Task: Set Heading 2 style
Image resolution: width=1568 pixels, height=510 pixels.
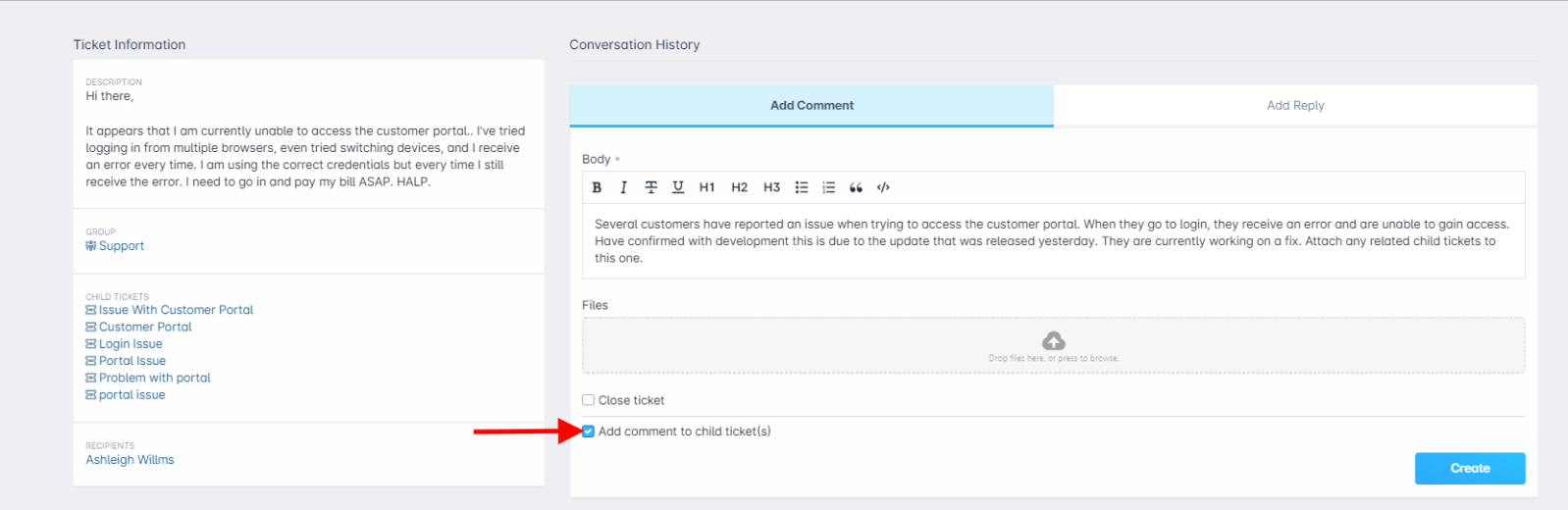Action: click(740, 187)
